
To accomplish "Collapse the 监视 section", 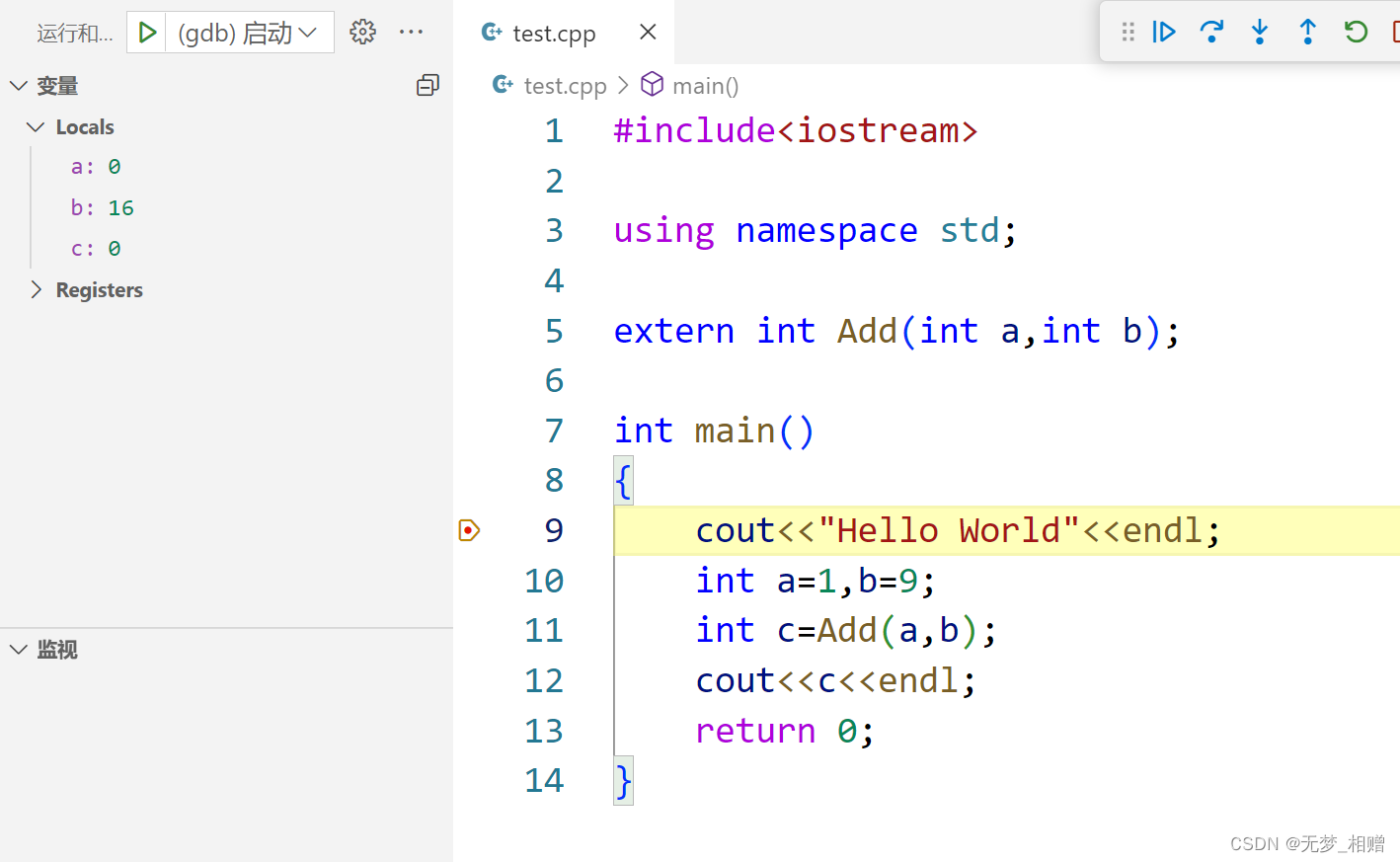I will click(x=18, y=649).
